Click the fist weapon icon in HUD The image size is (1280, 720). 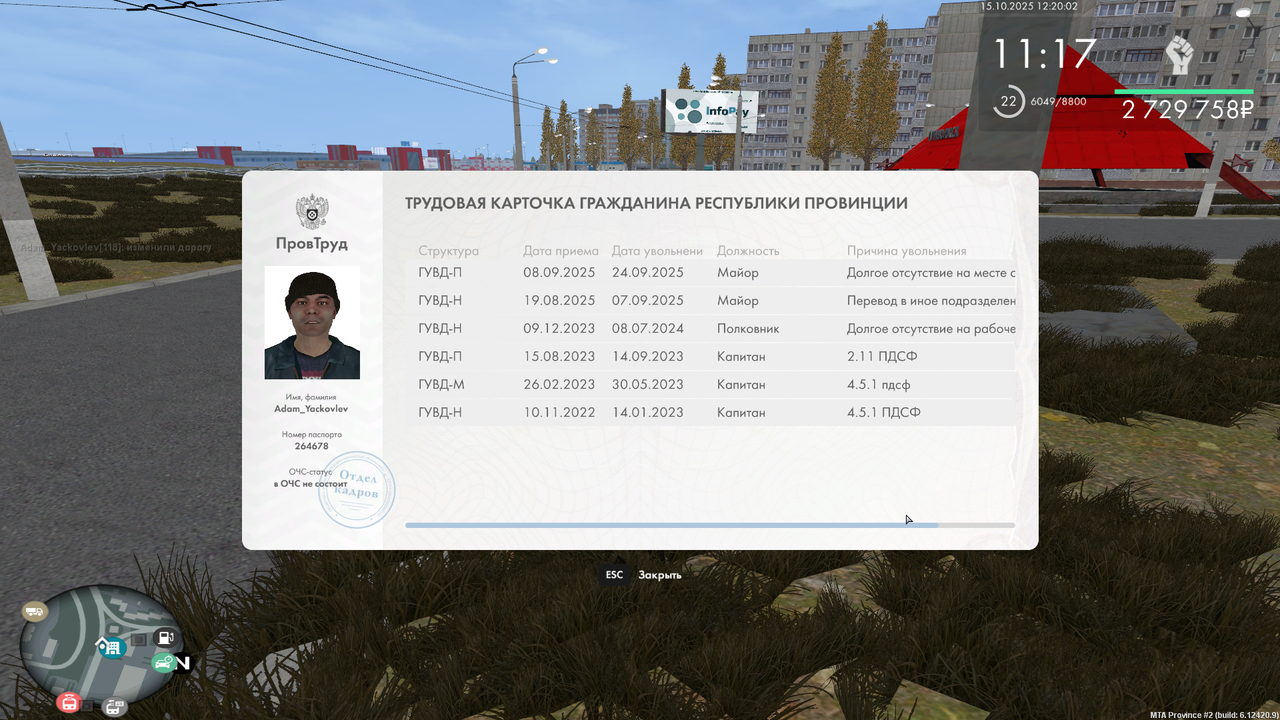(1181, 54)
